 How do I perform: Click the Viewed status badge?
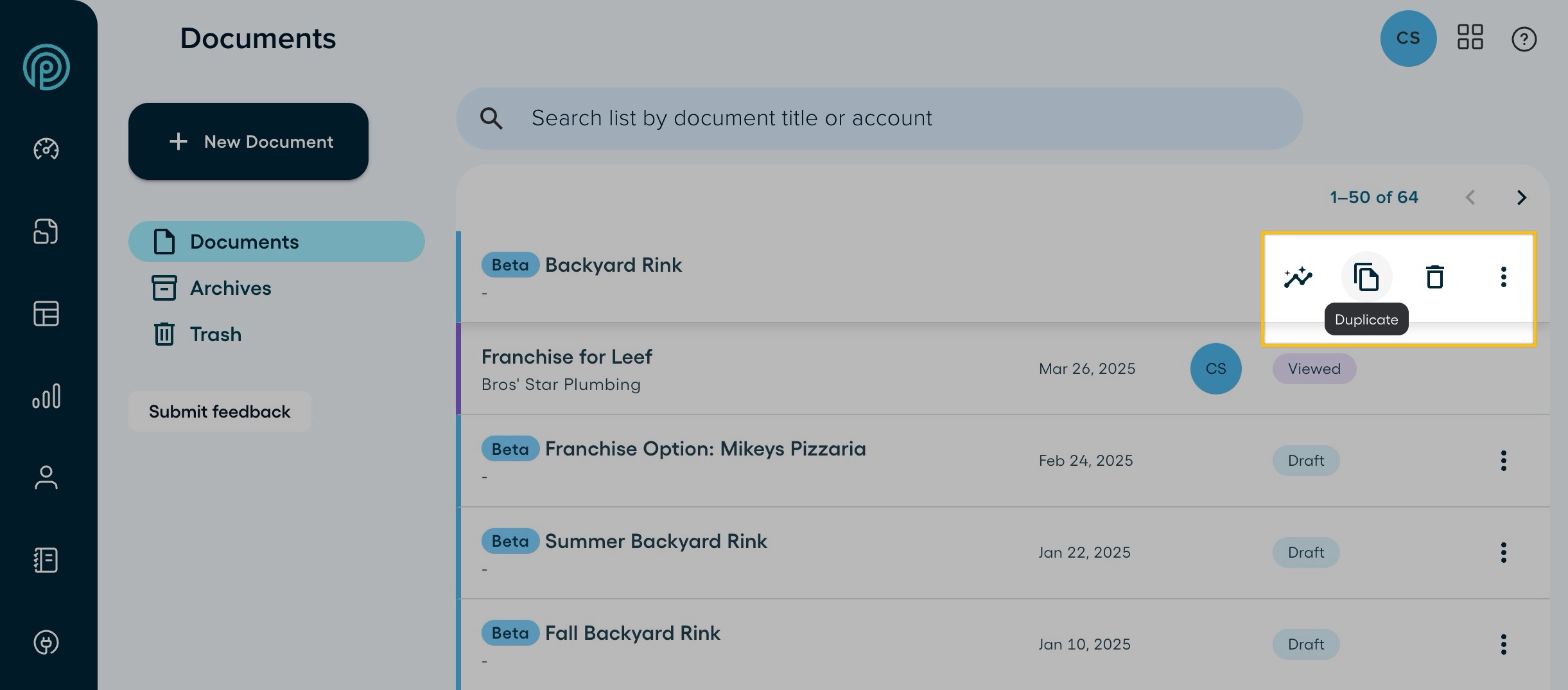[x=1314, y=369]
